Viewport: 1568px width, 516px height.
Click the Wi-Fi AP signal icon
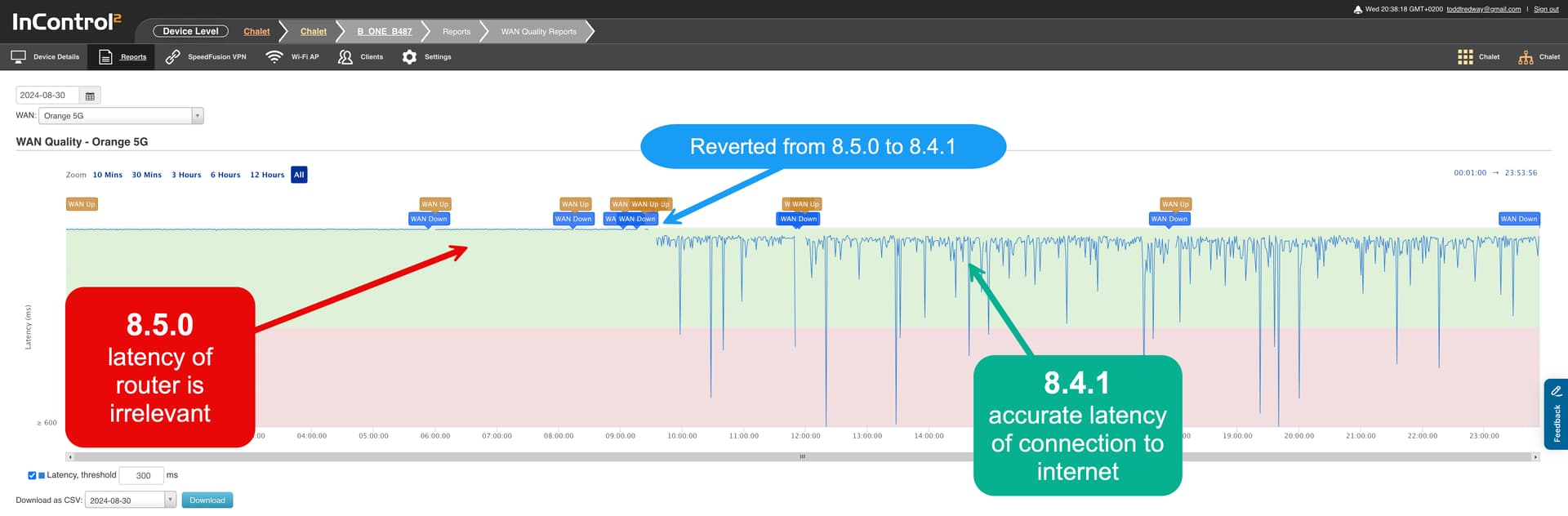click(x=274, y=57)
